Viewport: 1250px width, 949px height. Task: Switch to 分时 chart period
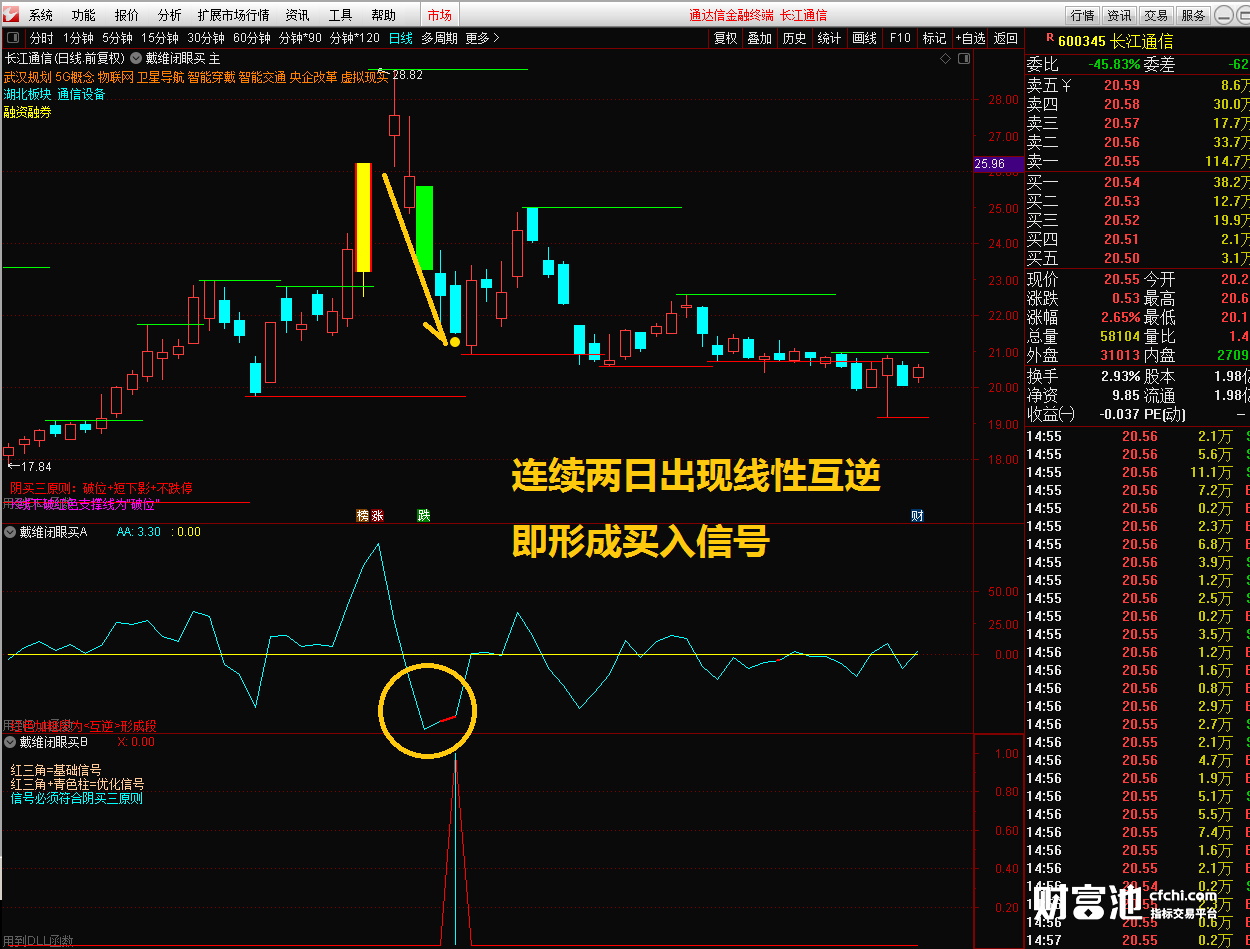tap(42, 38)
